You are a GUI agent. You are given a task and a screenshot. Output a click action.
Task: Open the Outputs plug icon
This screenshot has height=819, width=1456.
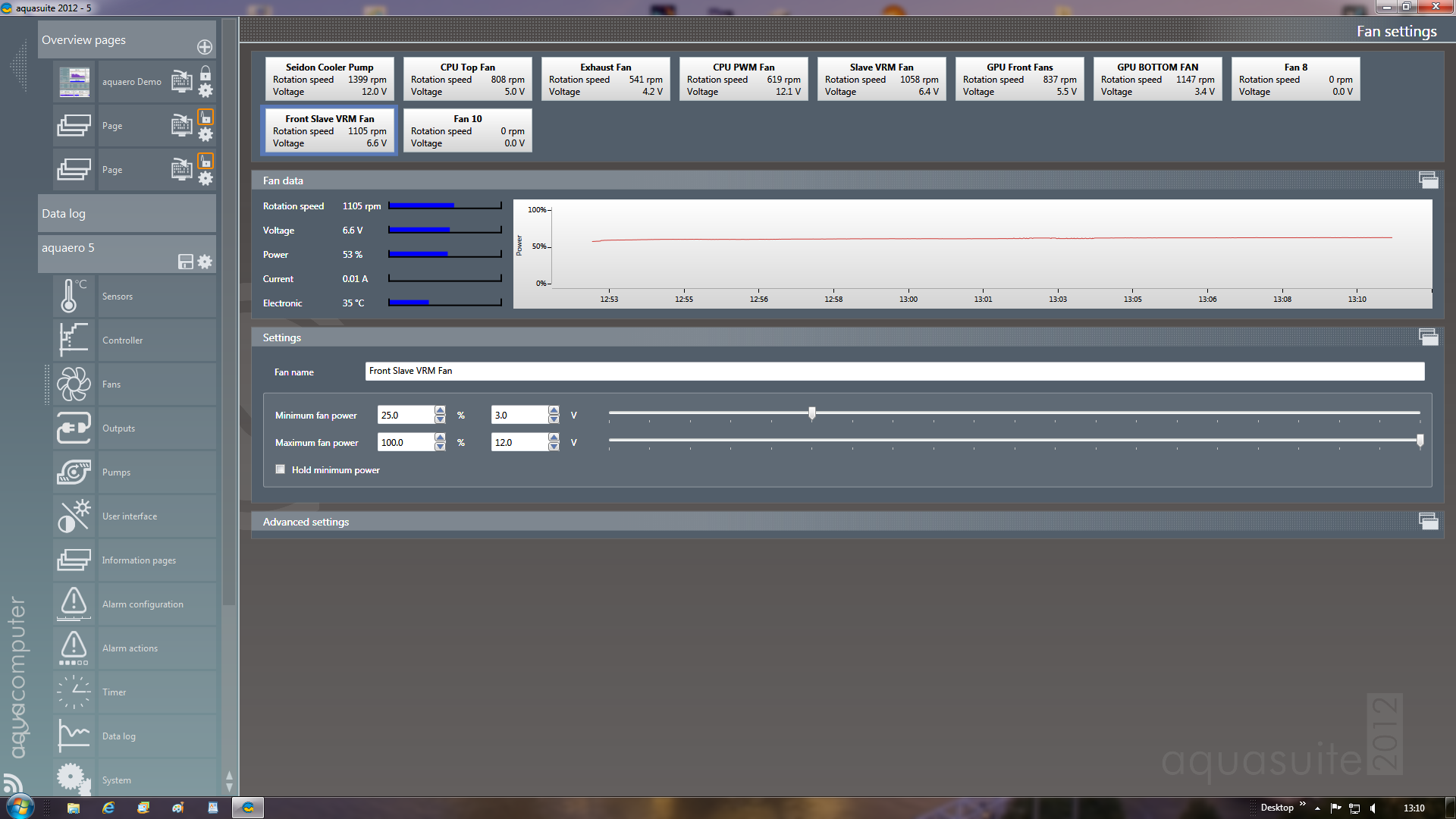pos(74,428)
